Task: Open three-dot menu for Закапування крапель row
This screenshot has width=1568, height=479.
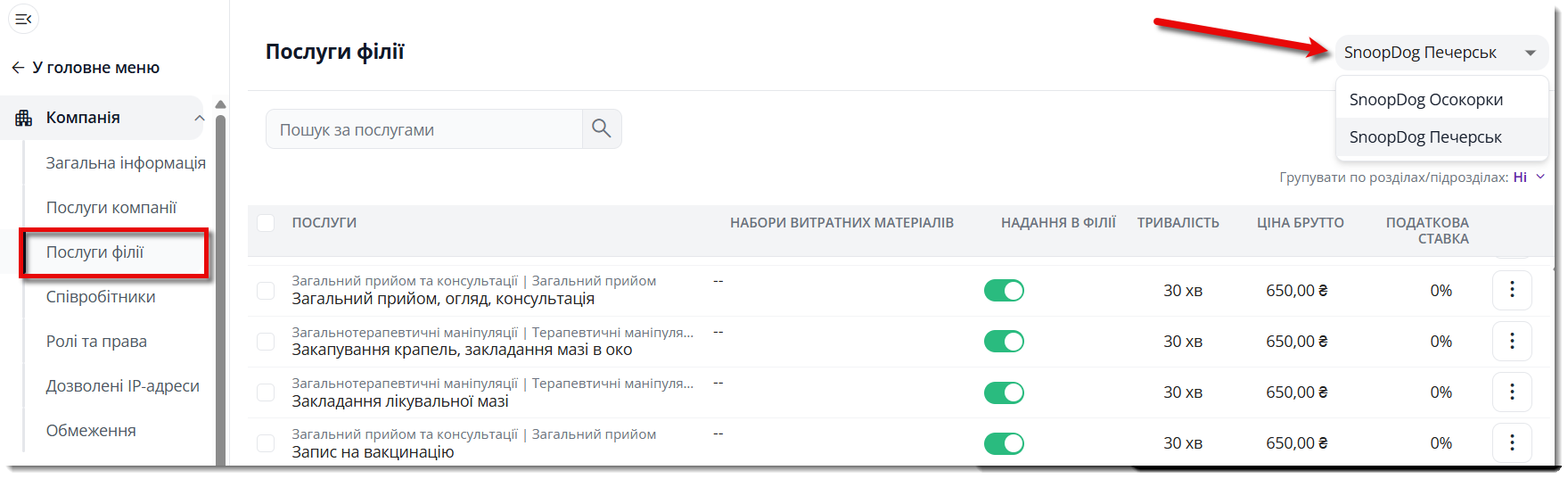Action: point(1512,341)
